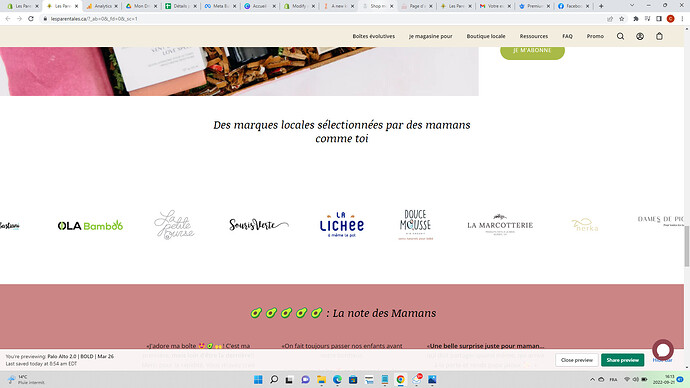Open the FAQ navigation item
690x388 pixels.
point(567,37)
